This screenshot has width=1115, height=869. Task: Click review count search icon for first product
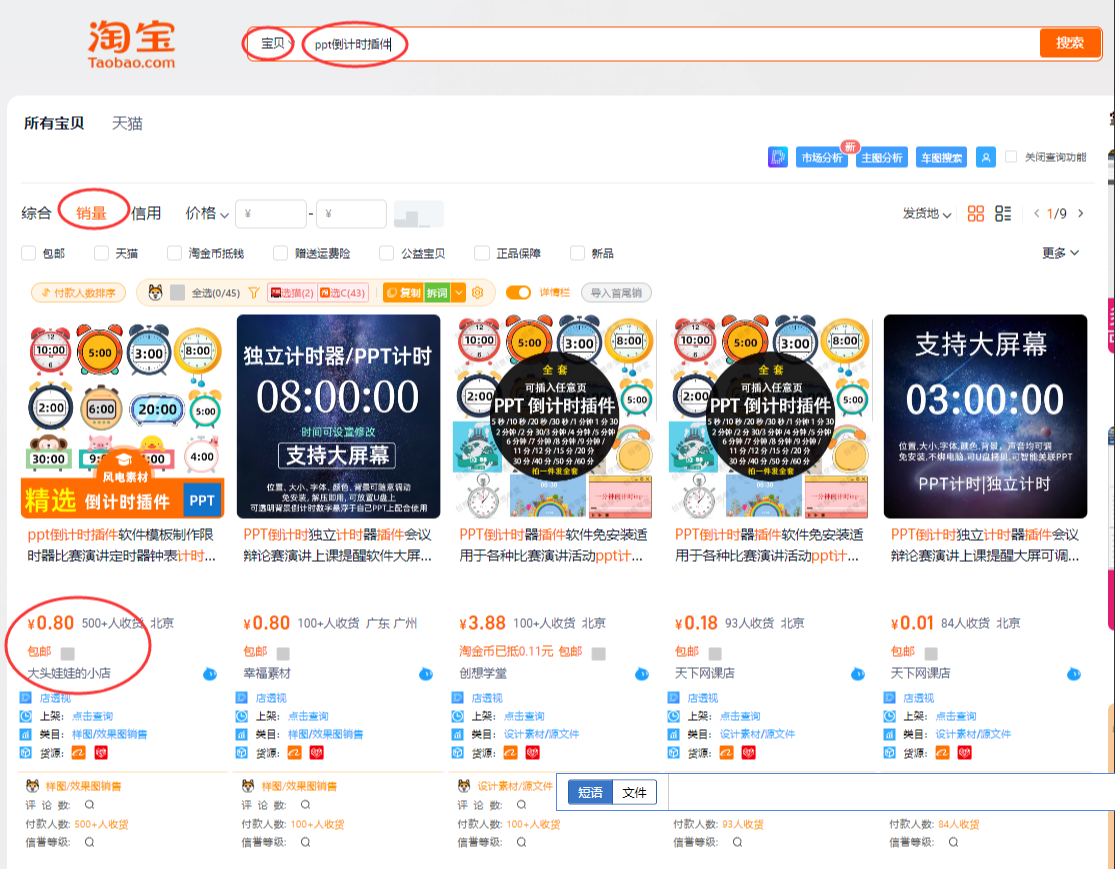click(x=89, y=805)
